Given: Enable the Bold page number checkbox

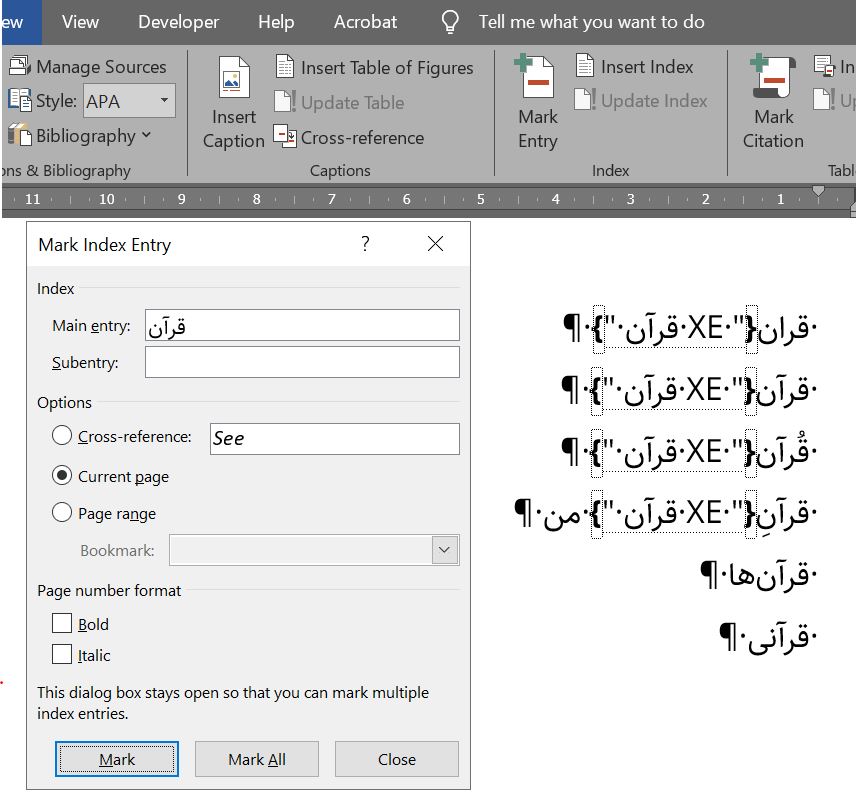Looking at the screenshot, I should pyautogui.click(x=62, y=623).
